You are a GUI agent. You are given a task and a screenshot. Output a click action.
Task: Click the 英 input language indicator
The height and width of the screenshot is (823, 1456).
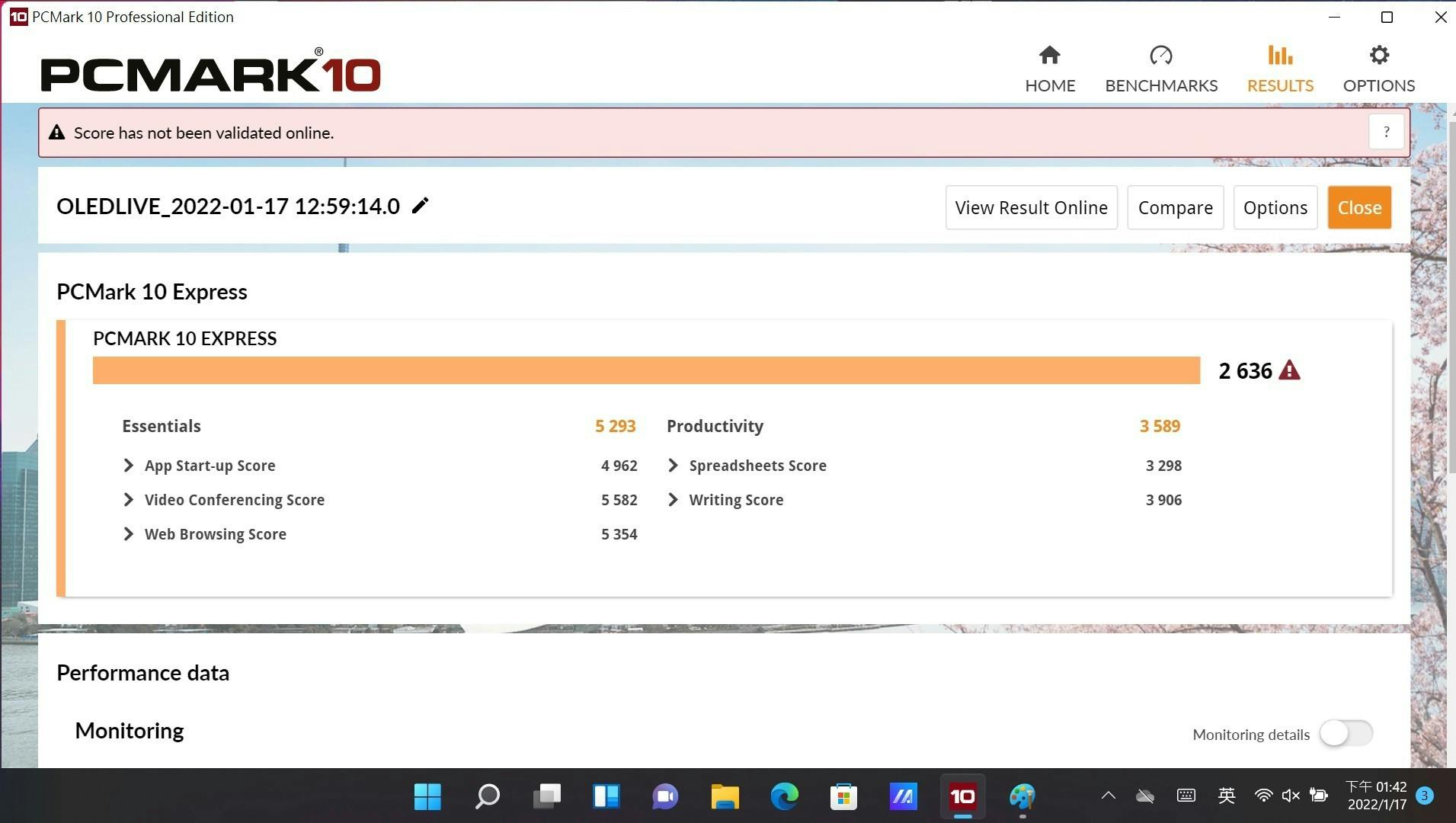tap(1226, 796)
